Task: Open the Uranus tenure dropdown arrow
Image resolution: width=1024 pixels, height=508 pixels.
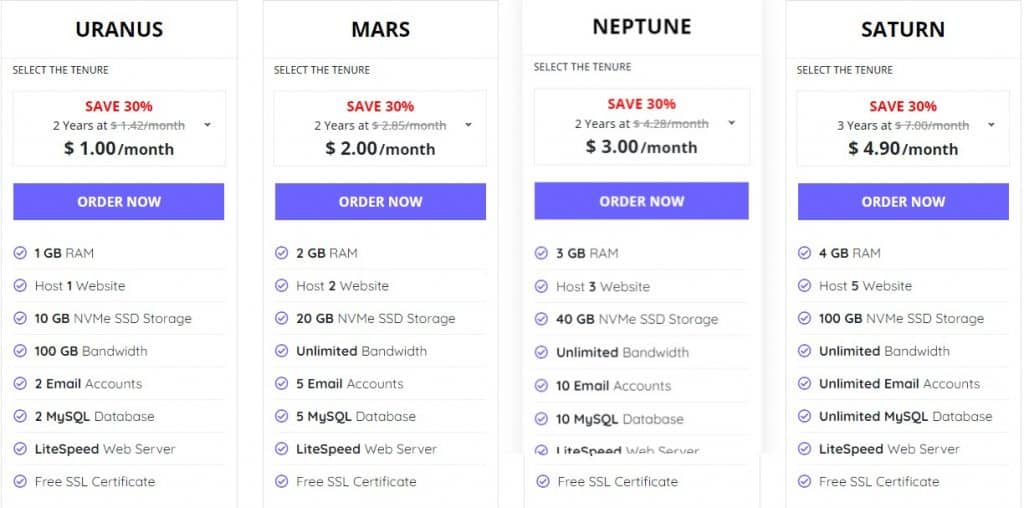Action: click(207, 125)
